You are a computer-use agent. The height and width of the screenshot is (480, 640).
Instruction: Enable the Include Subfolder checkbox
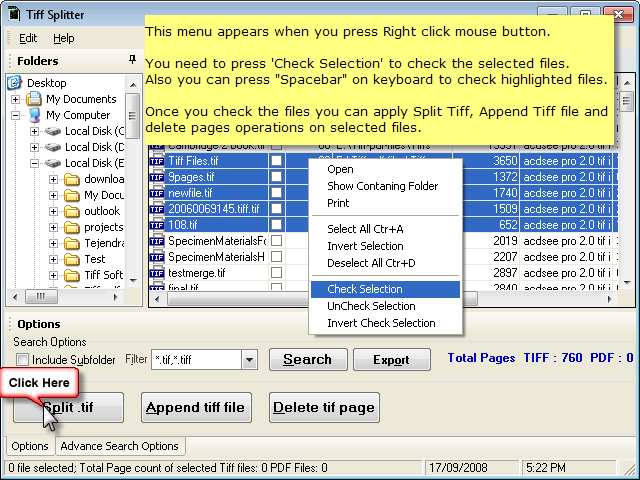point(22,360)
